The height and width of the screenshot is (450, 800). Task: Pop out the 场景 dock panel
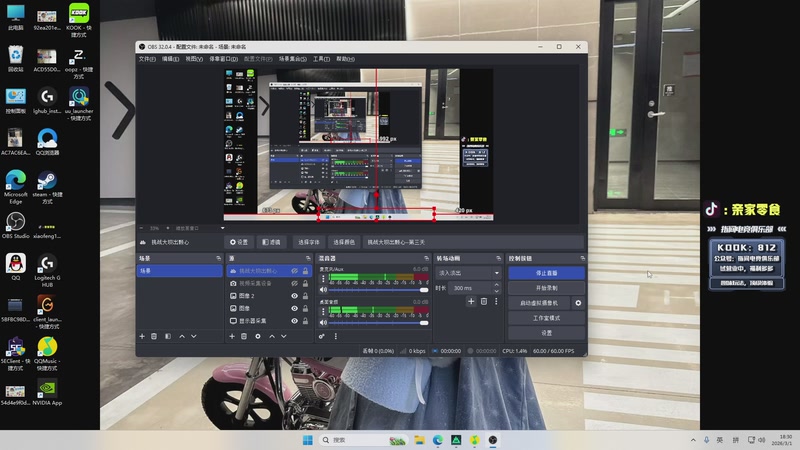[218, 259]
